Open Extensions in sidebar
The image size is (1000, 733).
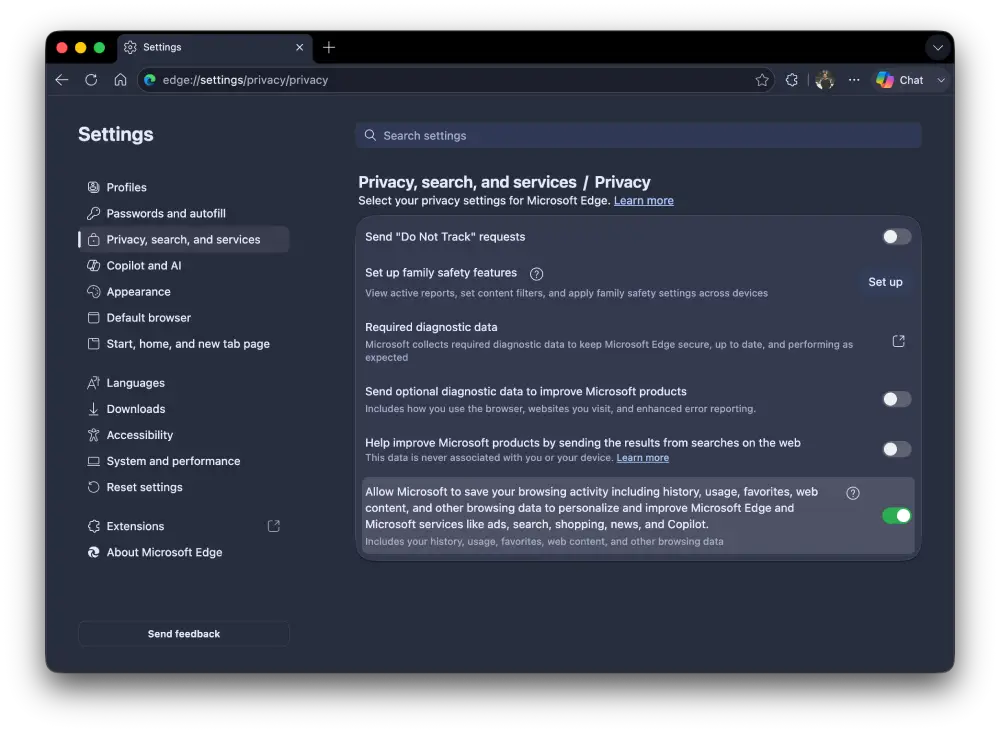tap(184, 526)
